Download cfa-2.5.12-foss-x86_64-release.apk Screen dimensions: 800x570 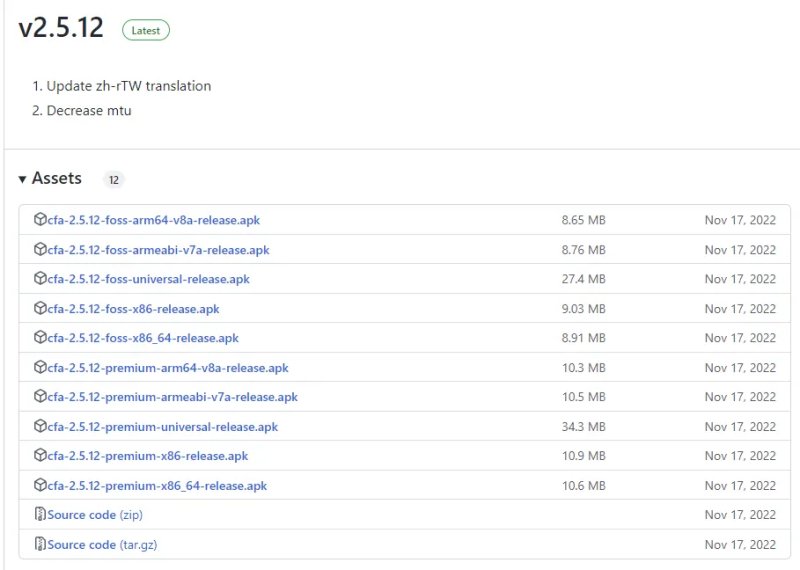tap(143, 338)
